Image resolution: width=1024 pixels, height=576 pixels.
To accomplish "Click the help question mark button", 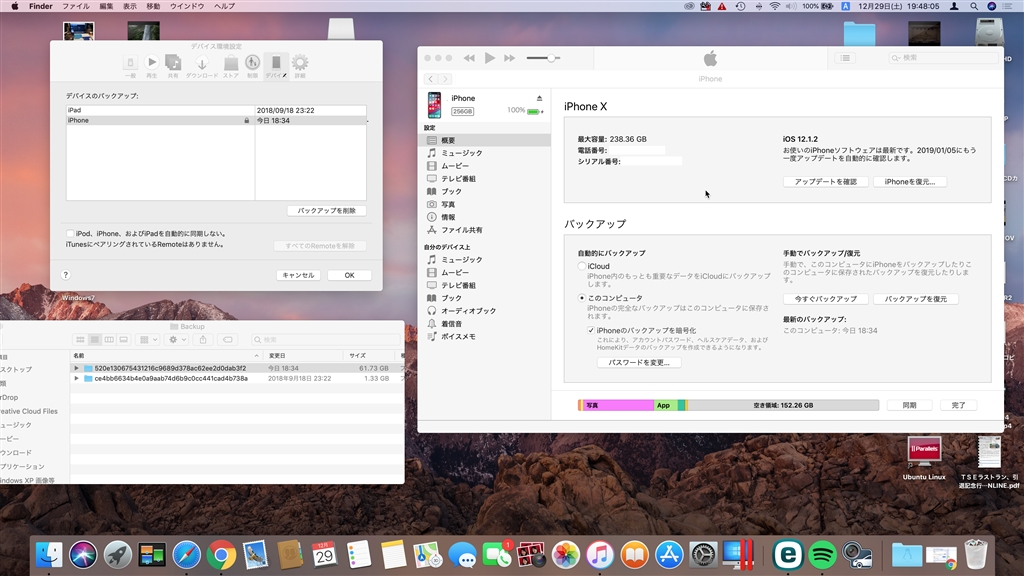I will (x=66, y=275).
